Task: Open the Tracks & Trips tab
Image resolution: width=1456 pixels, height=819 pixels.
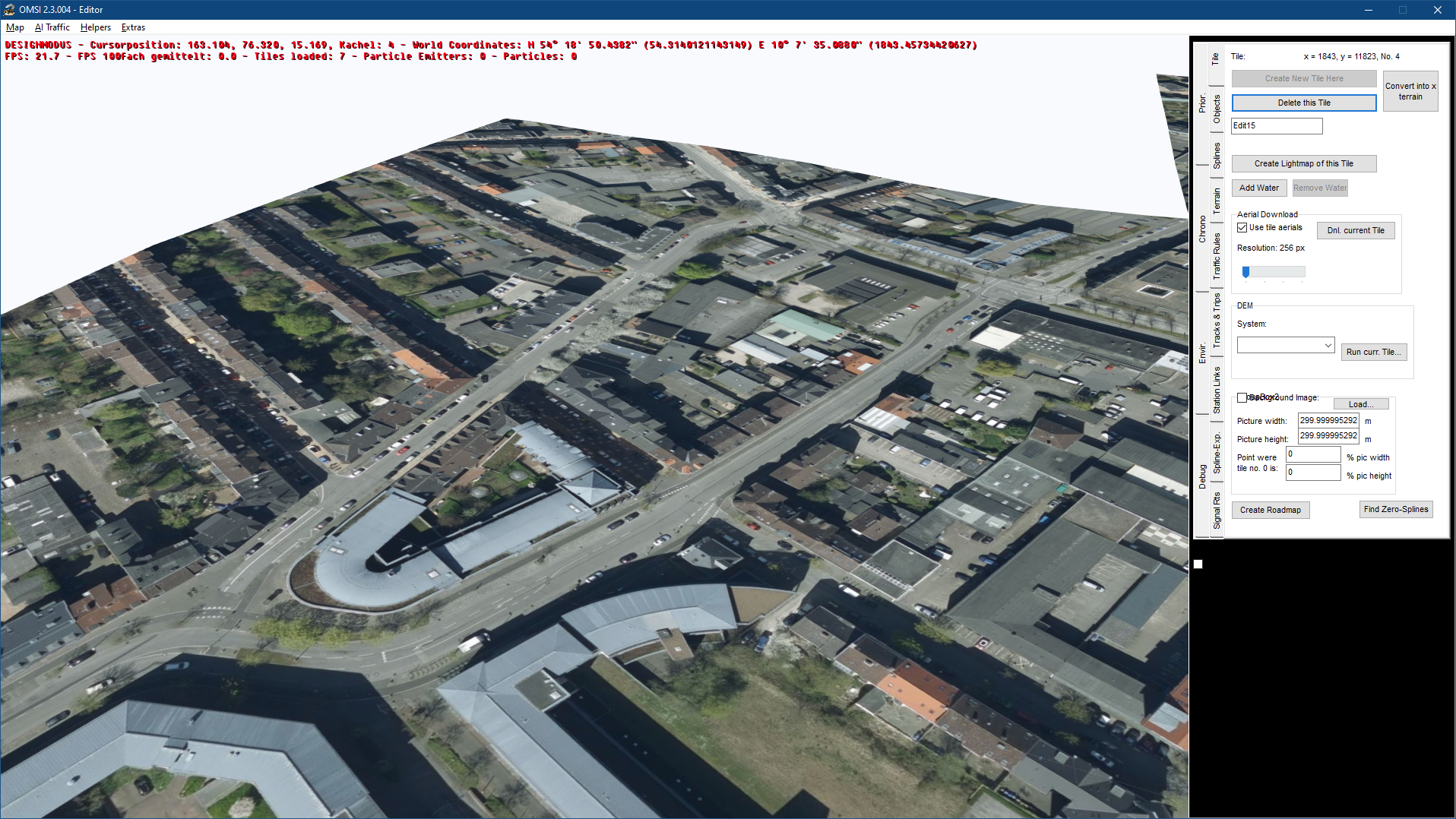Action: pos(1217,321)
